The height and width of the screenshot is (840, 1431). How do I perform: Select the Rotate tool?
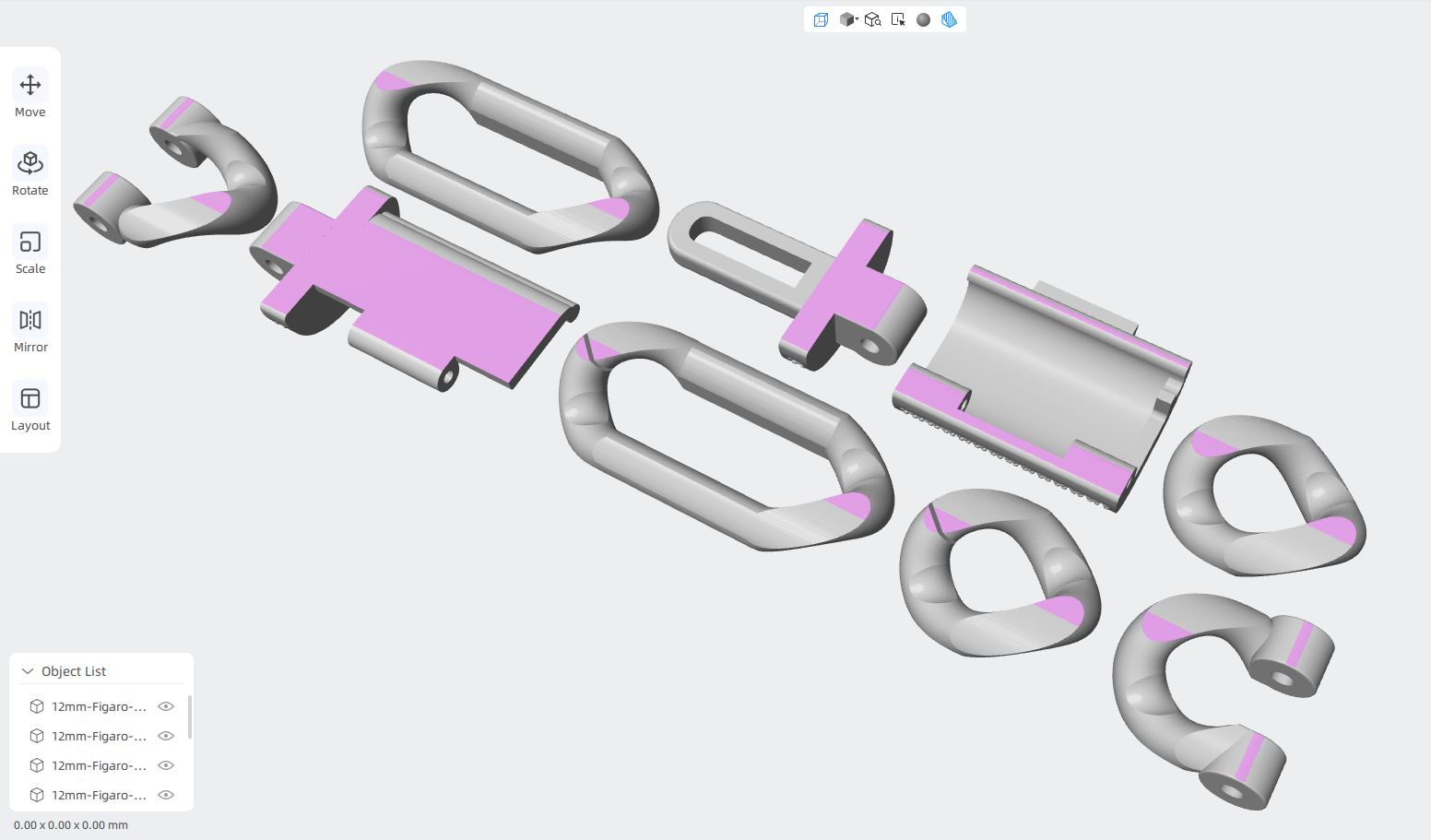point(30,173)
